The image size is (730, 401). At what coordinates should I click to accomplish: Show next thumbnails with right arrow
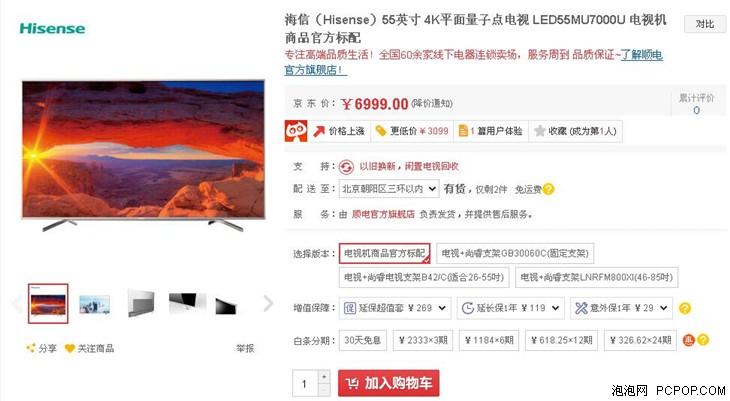(268, 303)
